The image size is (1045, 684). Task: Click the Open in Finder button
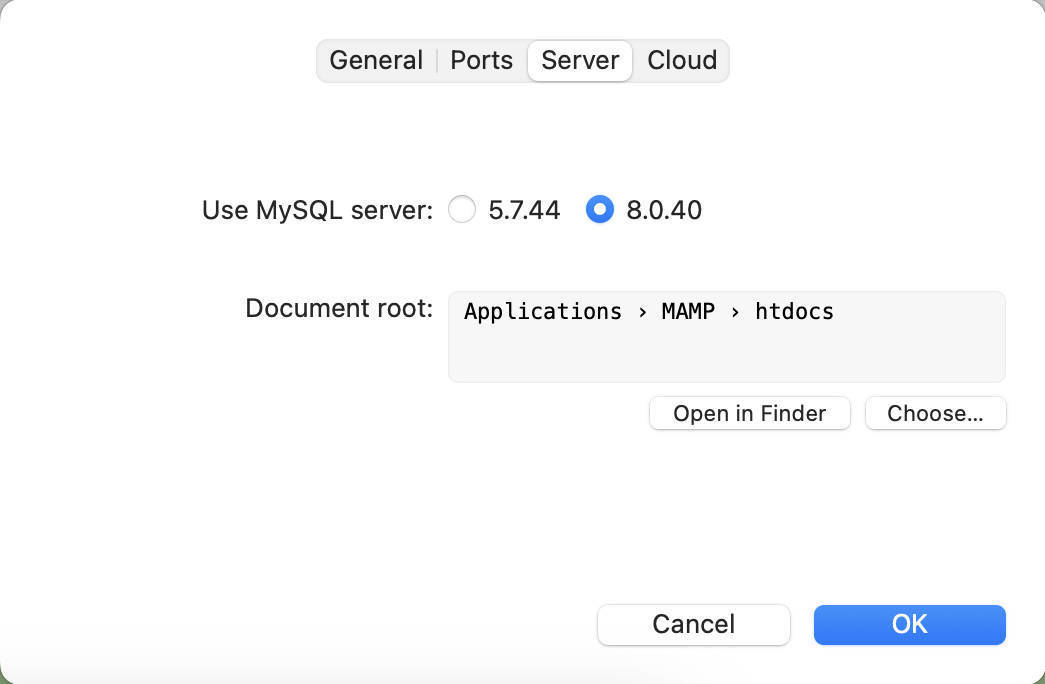point(749,413)
